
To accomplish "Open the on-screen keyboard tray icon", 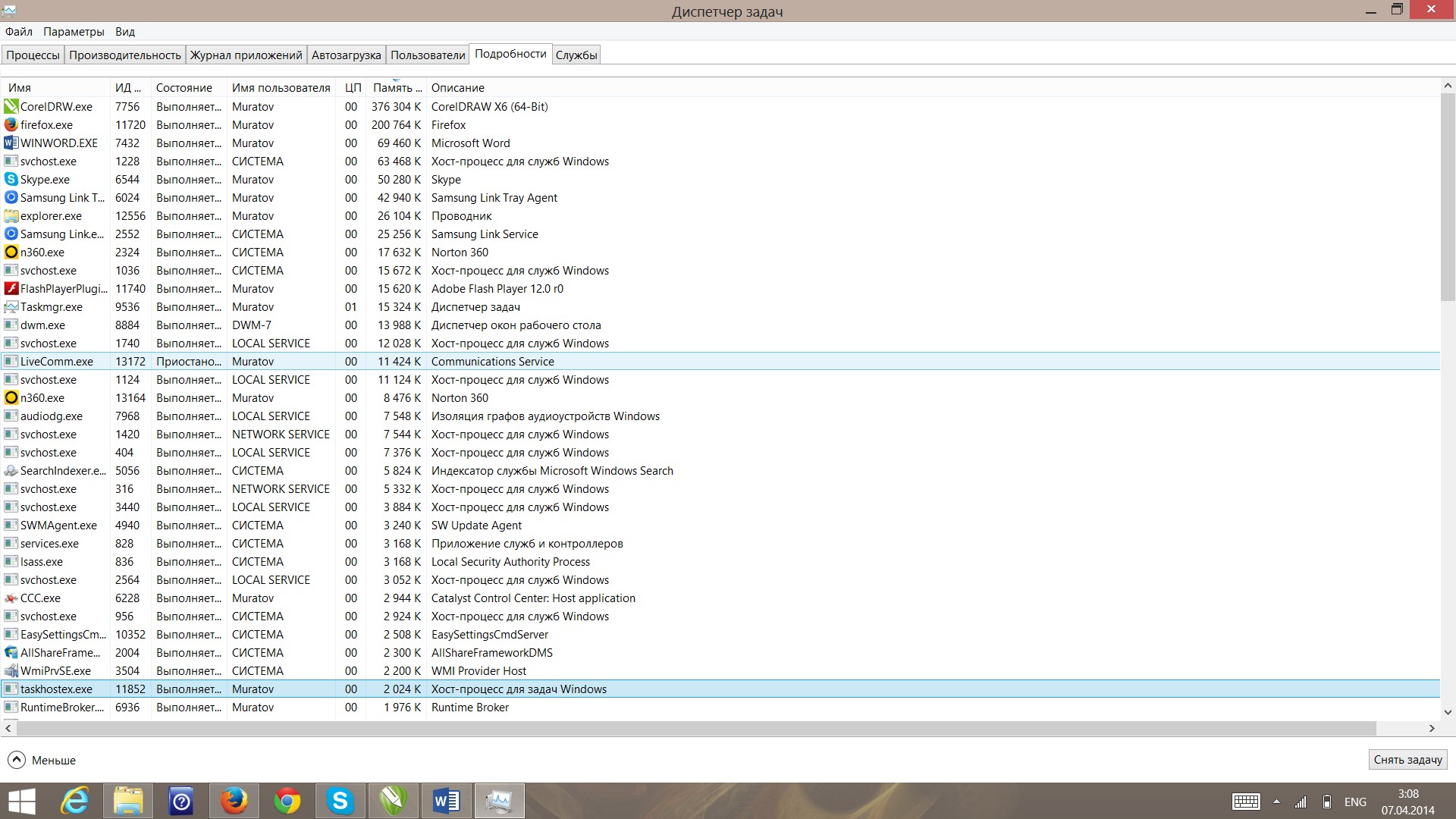I will click(1246, 802).
